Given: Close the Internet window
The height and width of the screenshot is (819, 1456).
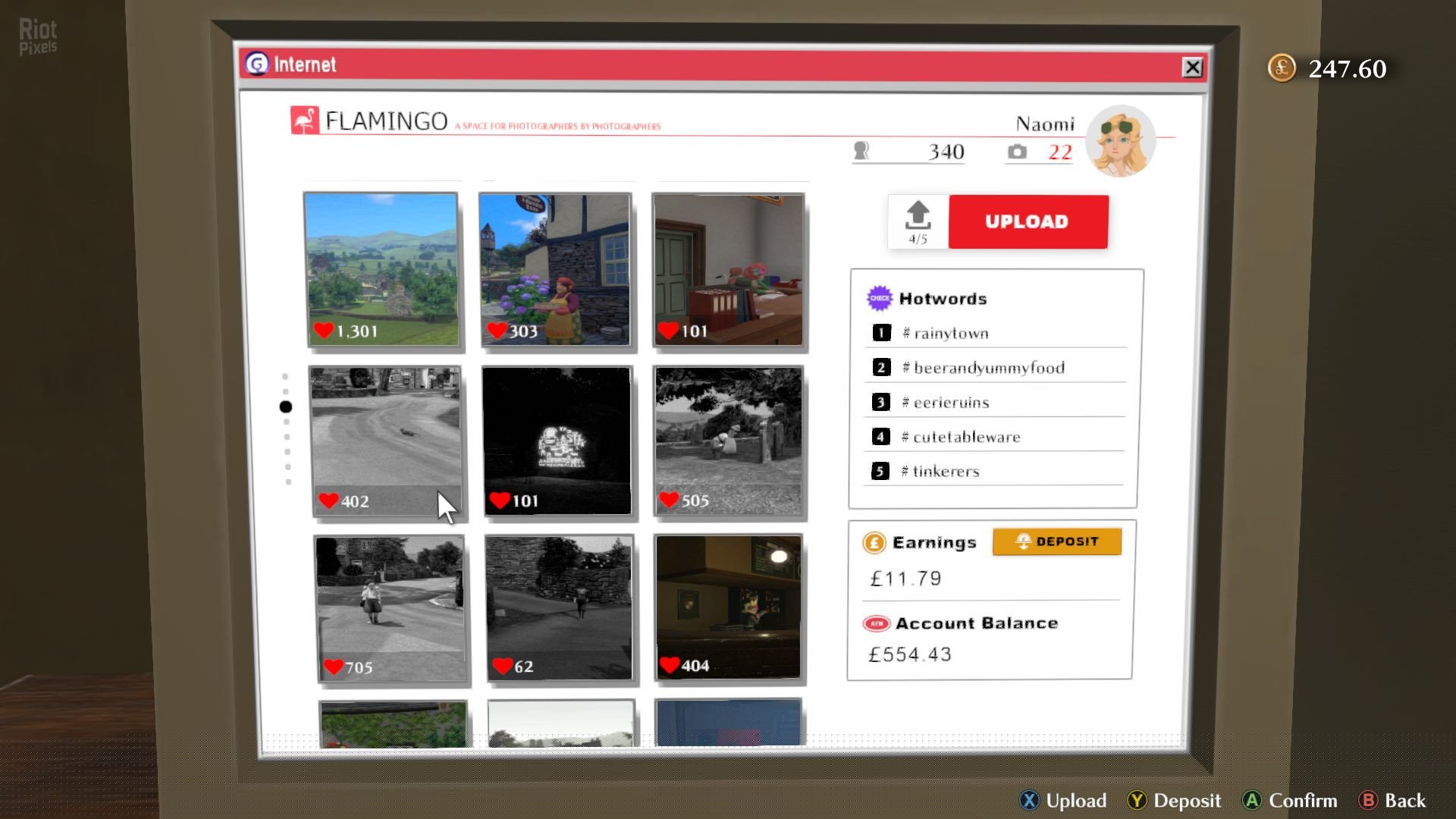Looking at the screenshot, I should point(1192,67).
